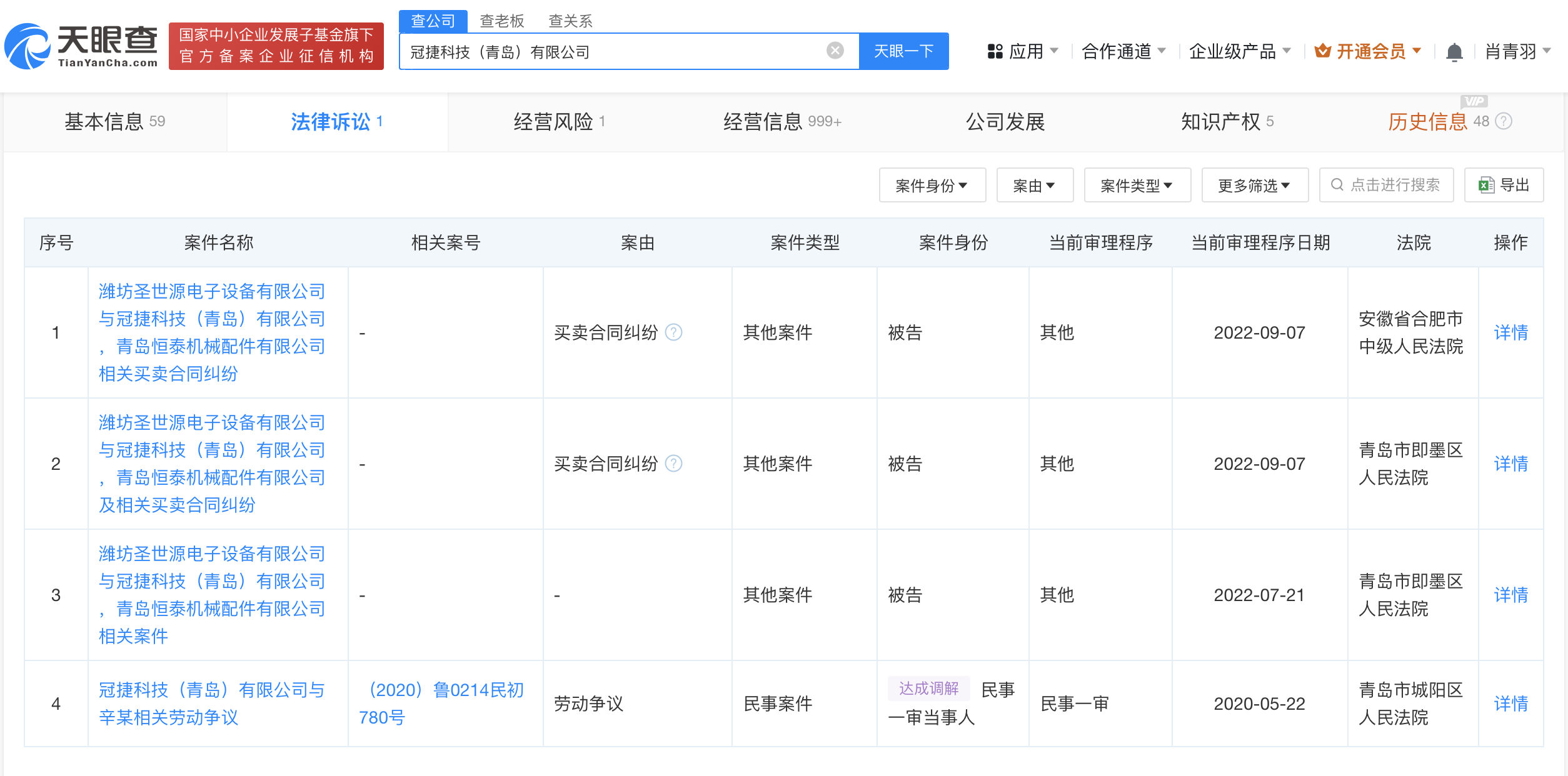Click the Excel export icon
Image resolution: width=1568 pixels, height=776 pixels.
click(x=1485, y=185)
